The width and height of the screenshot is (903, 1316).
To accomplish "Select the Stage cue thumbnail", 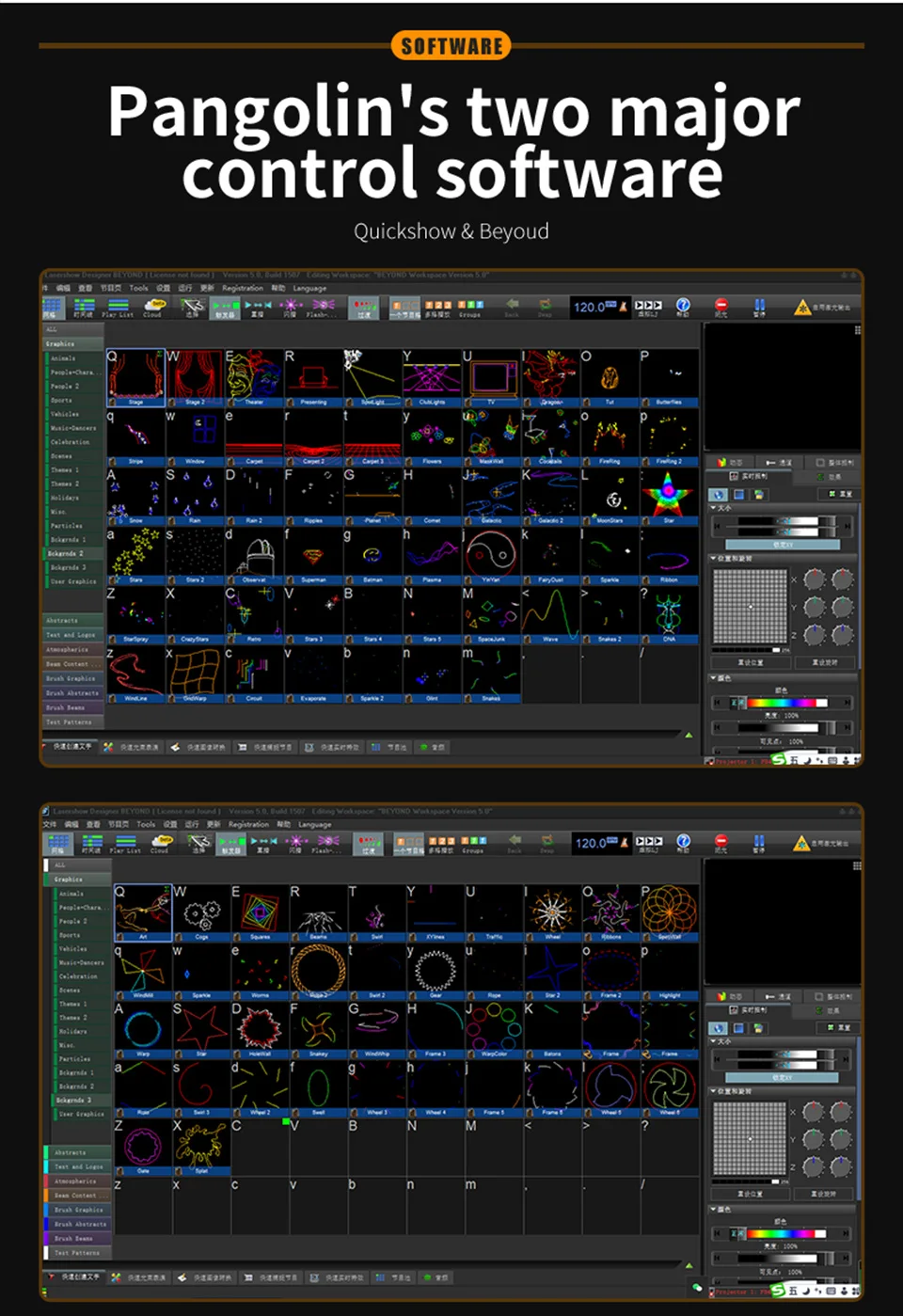I will (135, 376).
